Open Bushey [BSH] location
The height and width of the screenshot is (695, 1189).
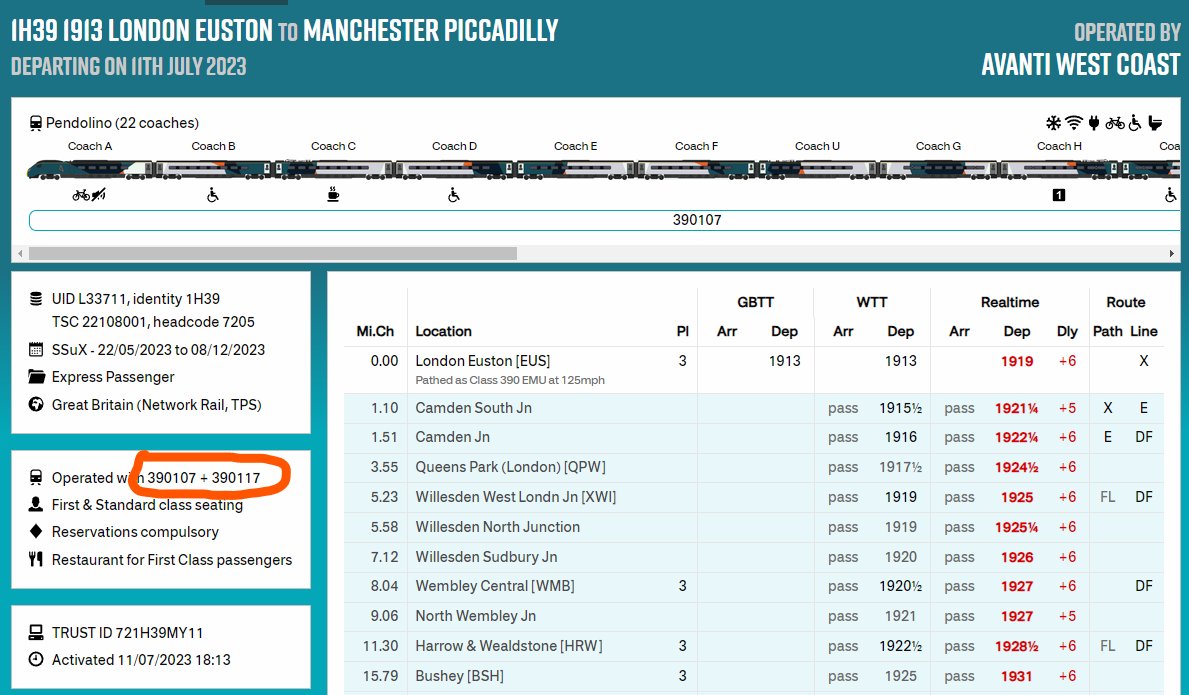pyautogui.click(x=460, y=675)
